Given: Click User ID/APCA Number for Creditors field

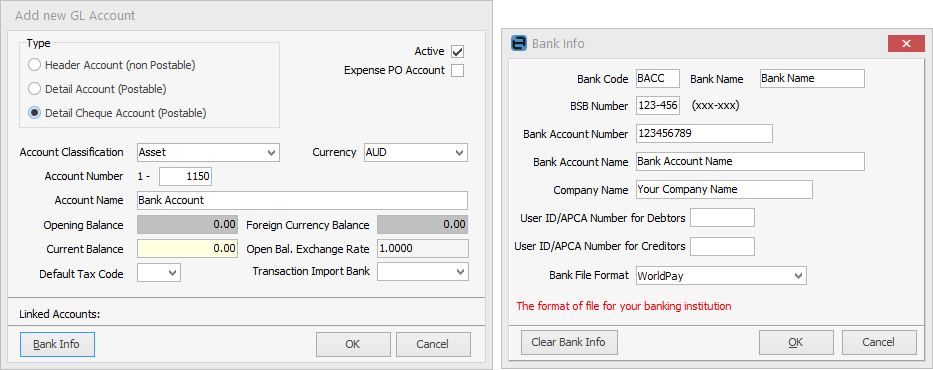Looking at the screenshot, I should pyautogui.click(x=722, y=246).
